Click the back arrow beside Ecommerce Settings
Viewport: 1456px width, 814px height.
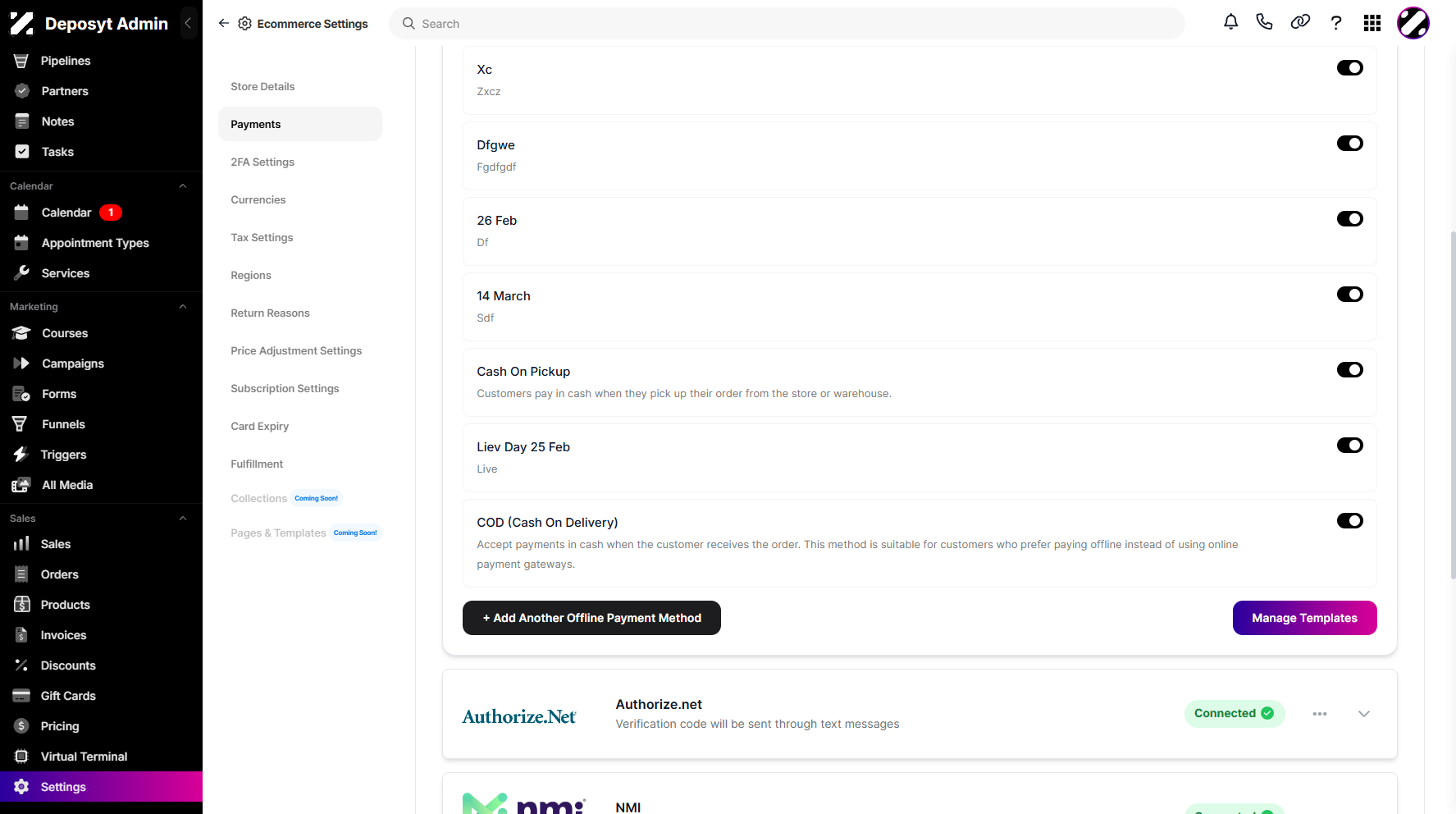pyautogui.click(x=223, y=23)
